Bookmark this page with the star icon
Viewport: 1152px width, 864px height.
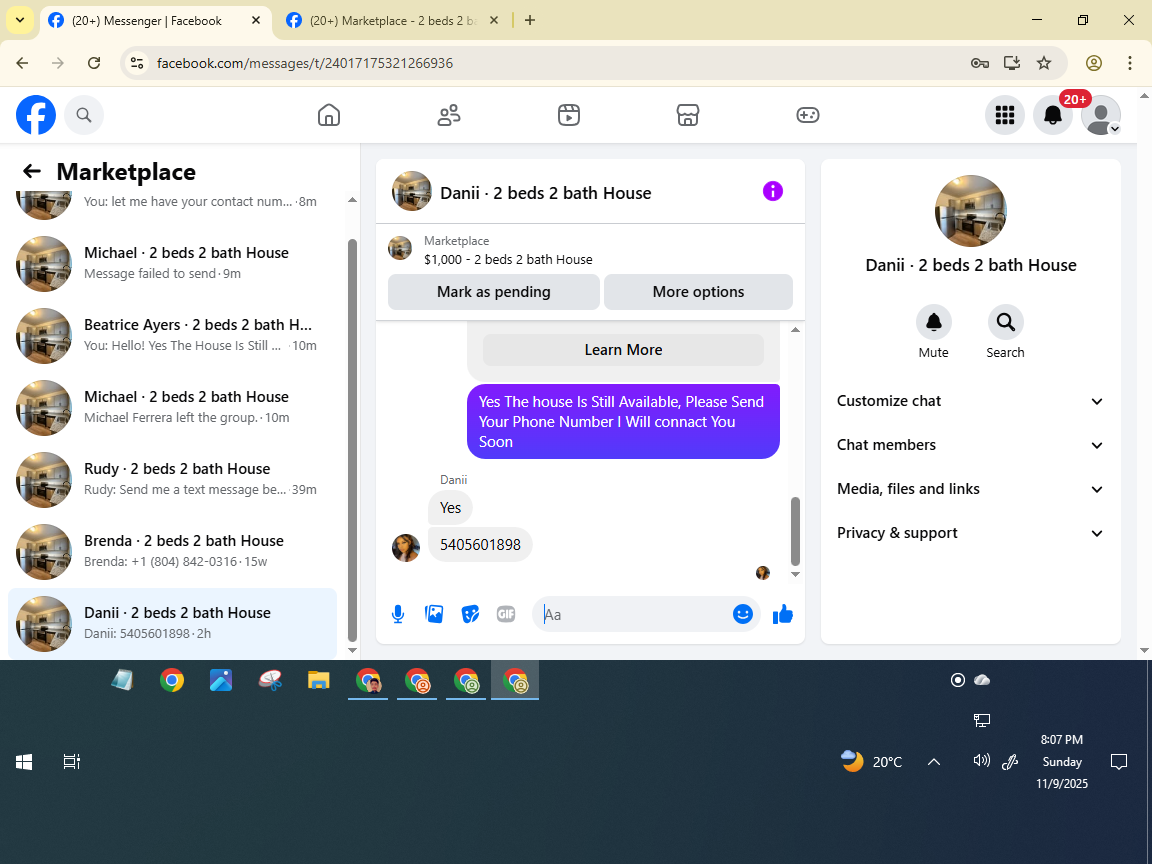[x=1044, y=63]
